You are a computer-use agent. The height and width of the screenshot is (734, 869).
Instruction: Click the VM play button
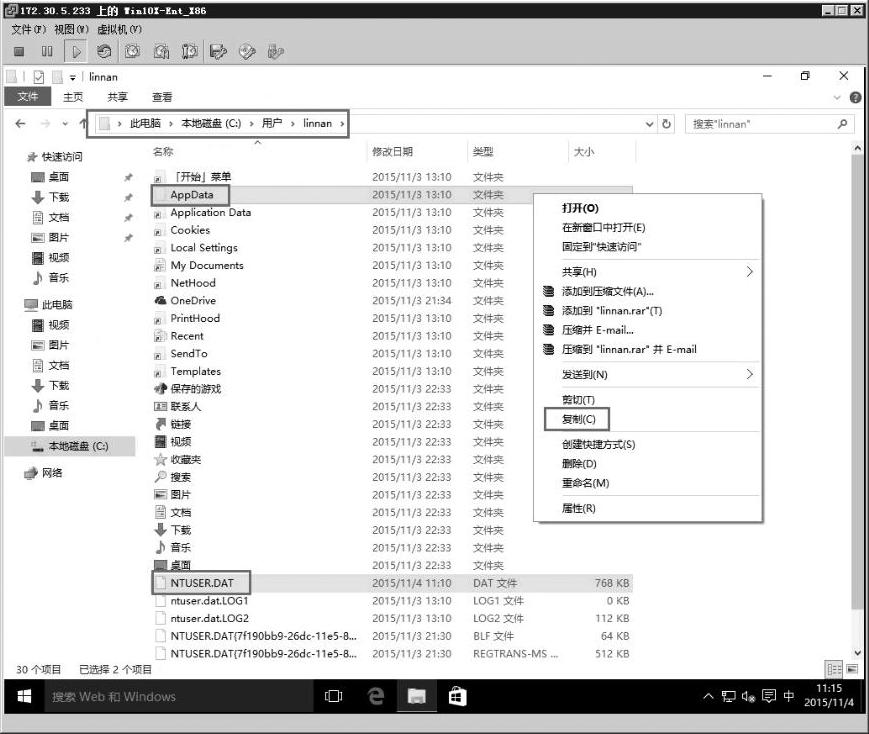click(76, 52)
